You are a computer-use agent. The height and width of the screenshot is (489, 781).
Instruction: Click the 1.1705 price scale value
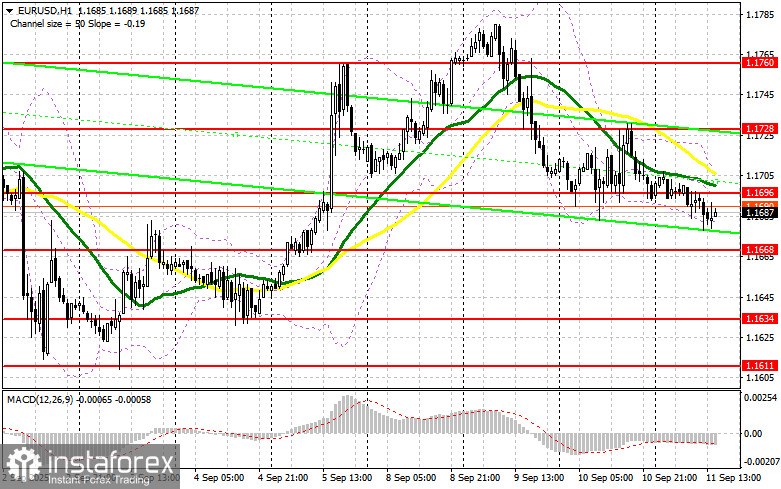(x=760, y=175)
